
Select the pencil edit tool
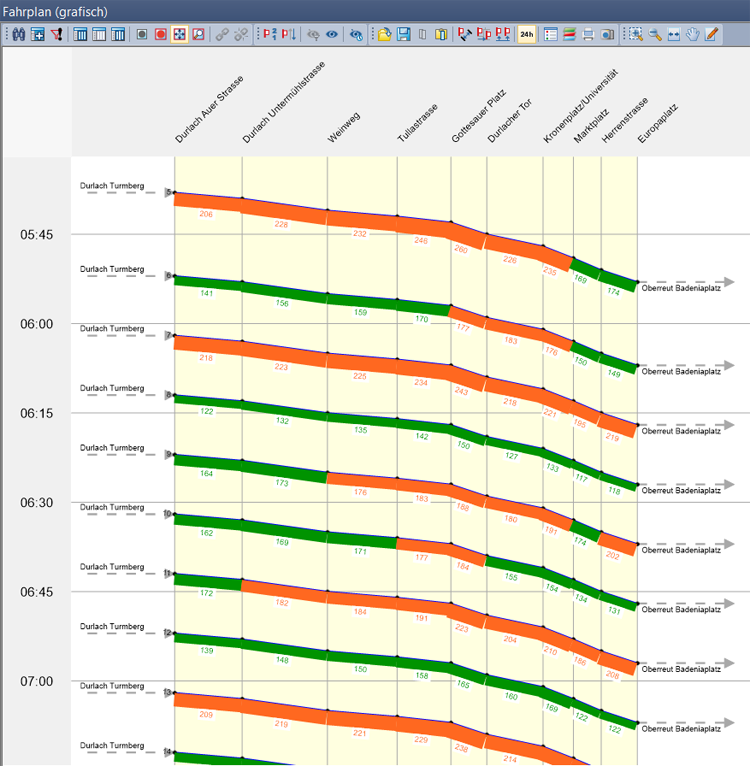point(711,34)
